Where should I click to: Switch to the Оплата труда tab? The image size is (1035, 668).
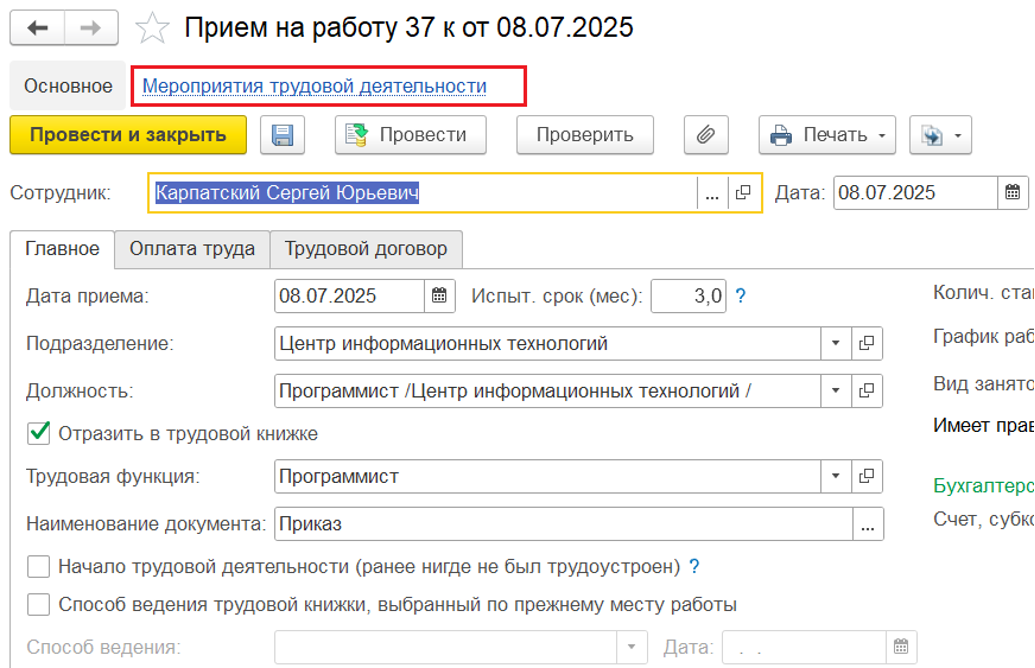192,249
